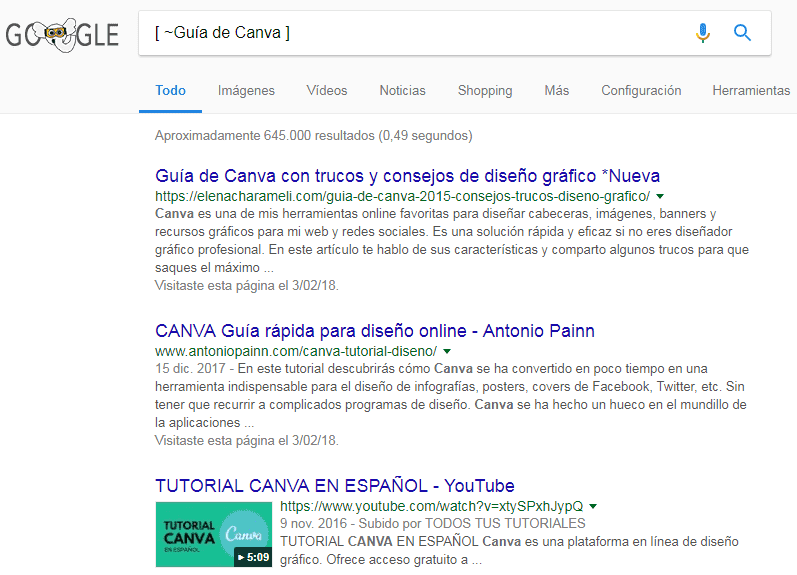
Task: Click the elenacharameli.com green URL
Action: coord(402,196)
